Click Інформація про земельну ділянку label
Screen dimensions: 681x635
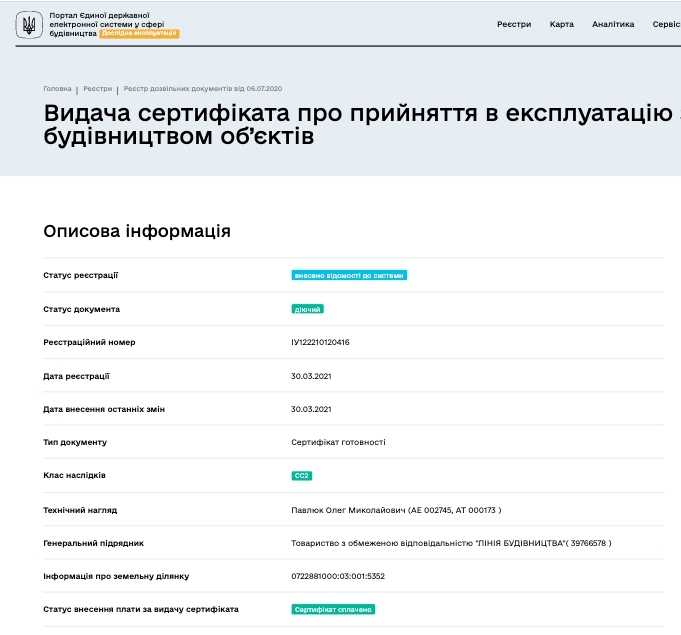[x=116, y=576]
